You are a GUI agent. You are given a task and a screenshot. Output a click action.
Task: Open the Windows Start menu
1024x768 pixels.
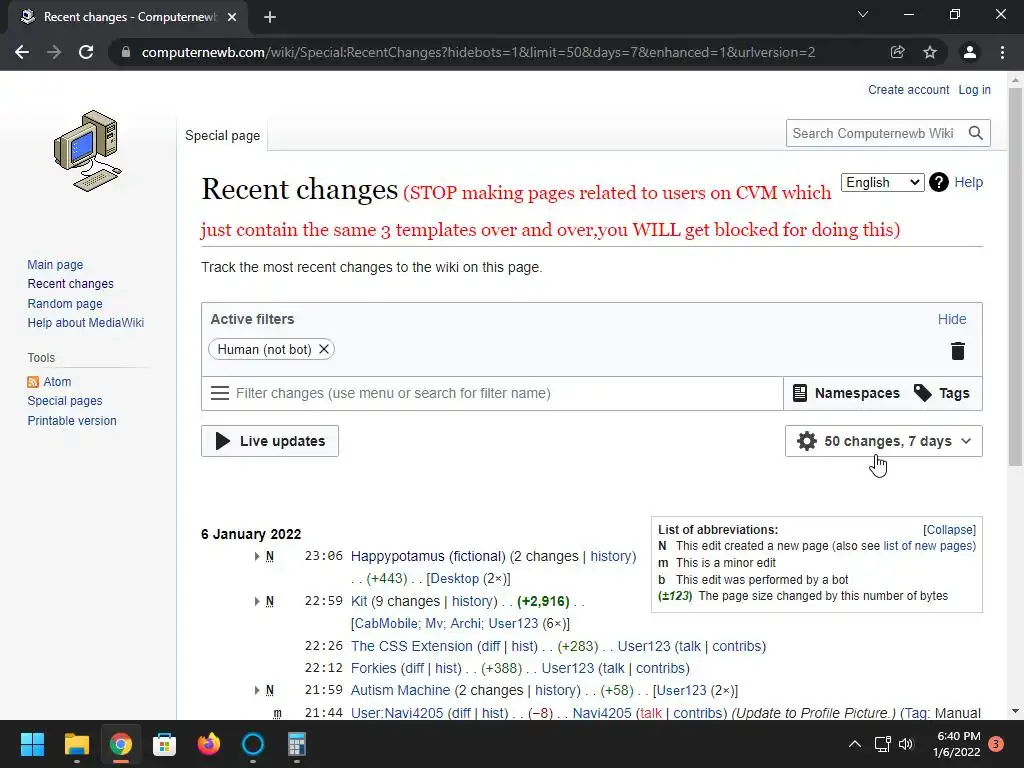(33, 744)
